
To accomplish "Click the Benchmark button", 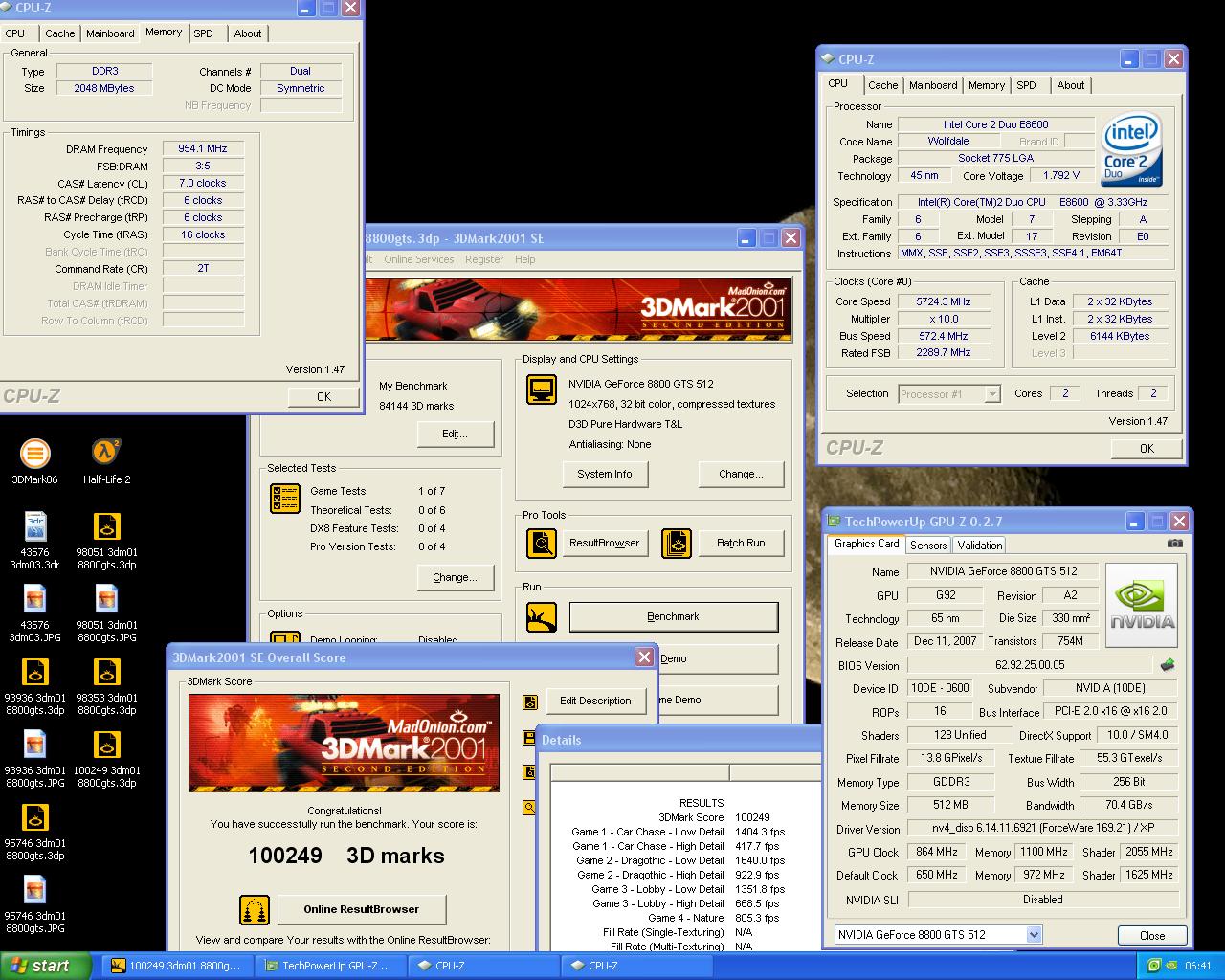I will (674, 616).
